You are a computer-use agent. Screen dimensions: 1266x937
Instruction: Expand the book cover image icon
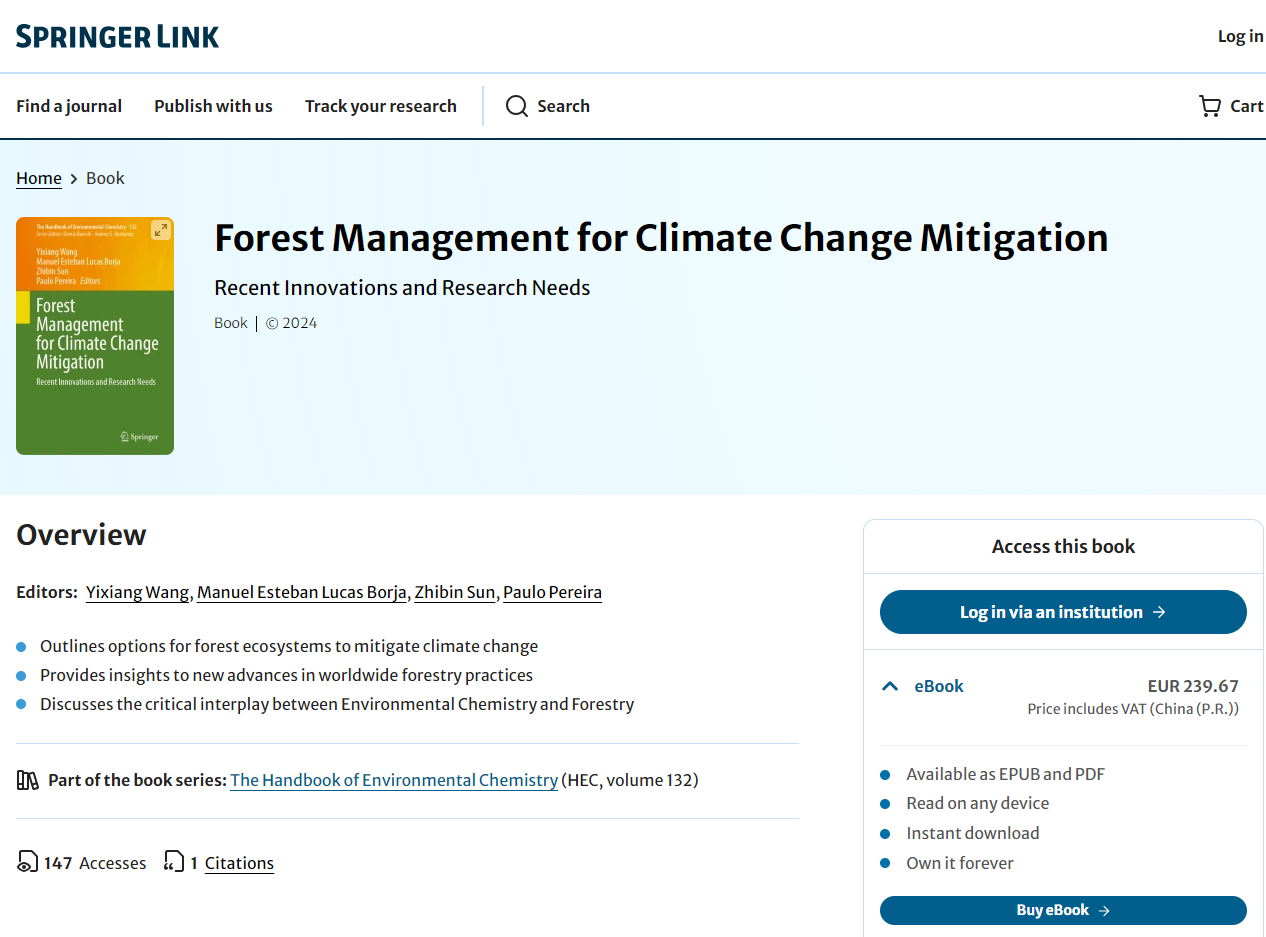160,231
